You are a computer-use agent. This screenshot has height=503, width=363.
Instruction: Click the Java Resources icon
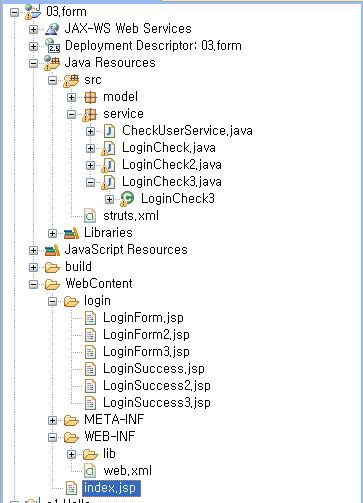pyautogui.click(x=52, y=63)
